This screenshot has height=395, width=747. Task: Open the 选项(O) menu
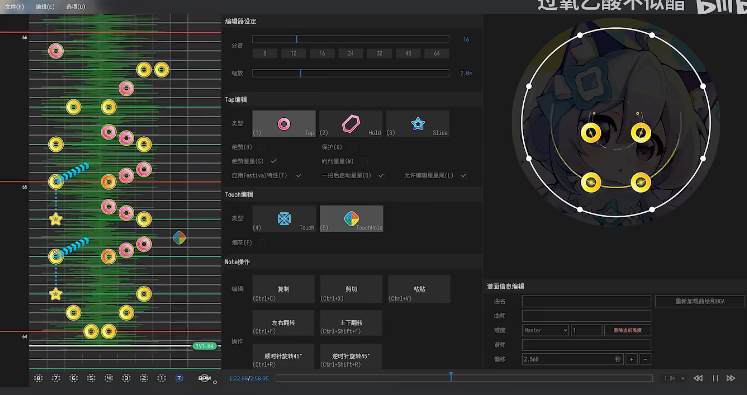pyautogui.click(x=76, y=7)
